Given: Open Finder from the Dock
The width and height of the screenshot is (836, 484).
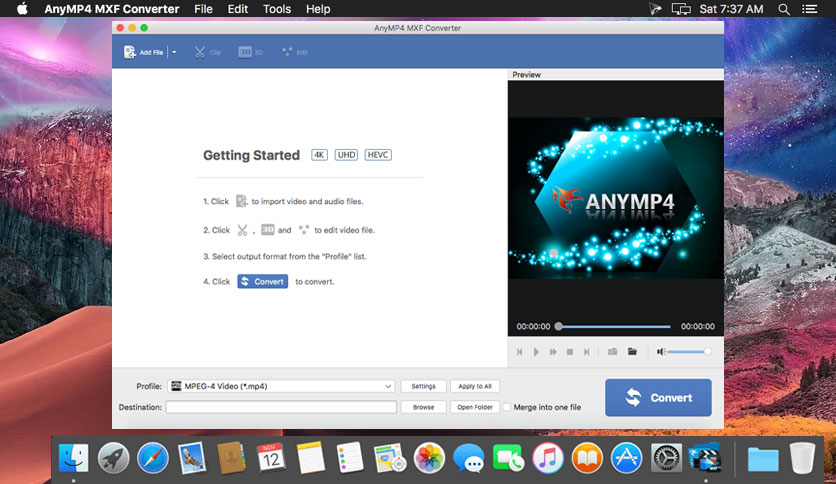Looking at the screenshot, I should point(73,457).
